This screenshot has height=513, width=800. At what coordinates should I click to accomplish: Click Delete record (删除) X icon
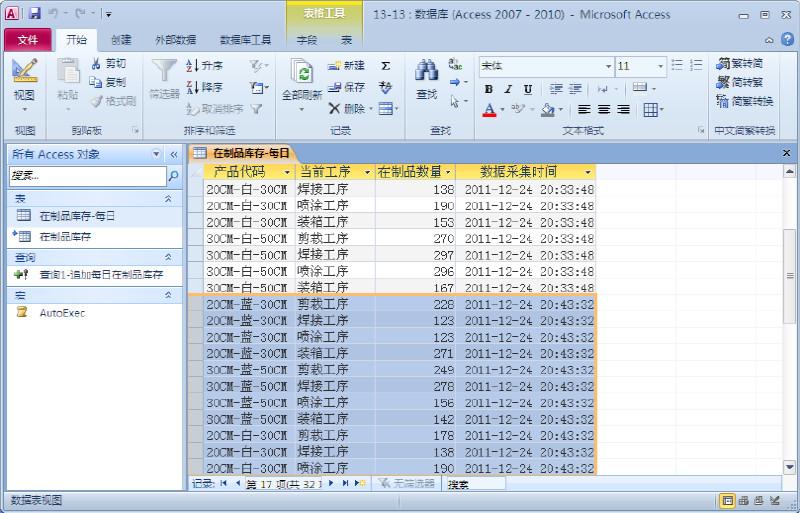click(x=334, y=108)
